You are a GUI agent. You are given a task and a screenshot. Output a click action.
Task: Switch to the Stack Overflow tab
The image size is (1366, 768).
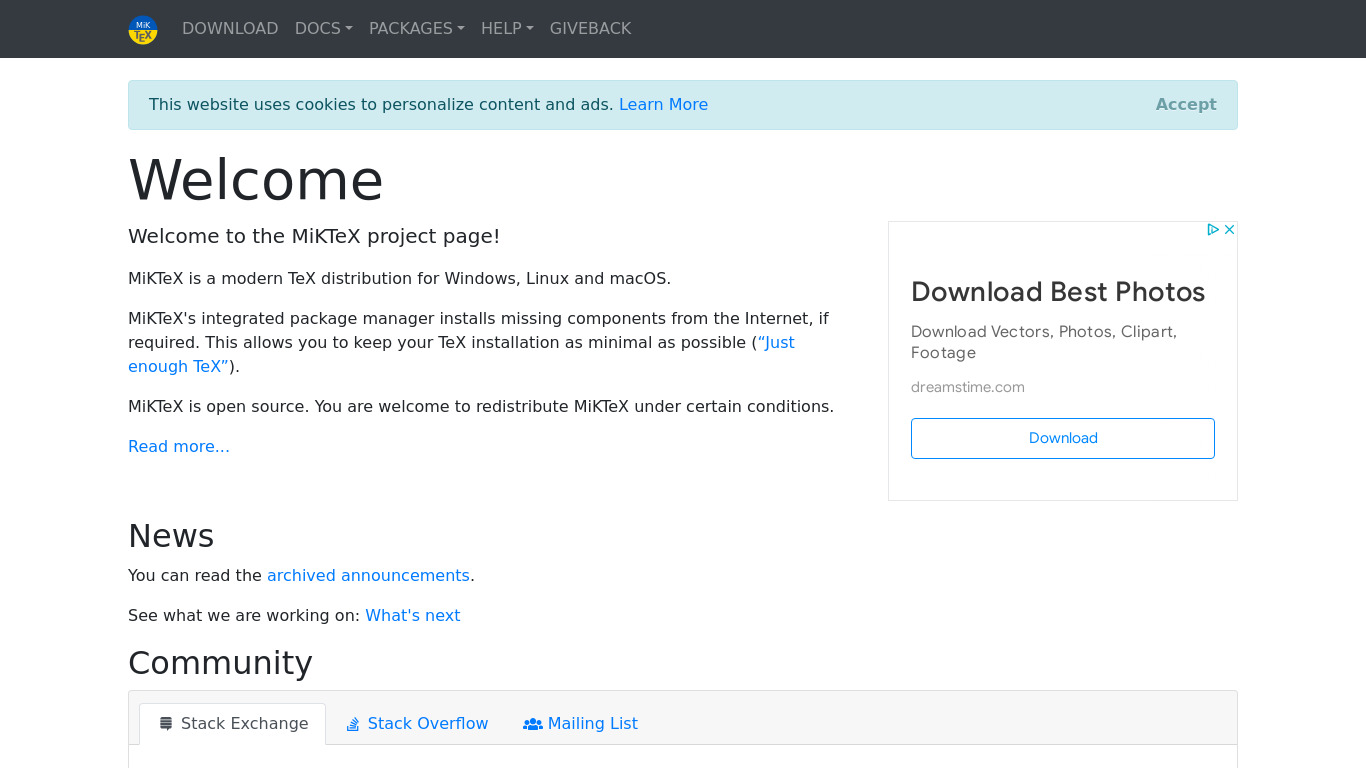click(417, 723)
